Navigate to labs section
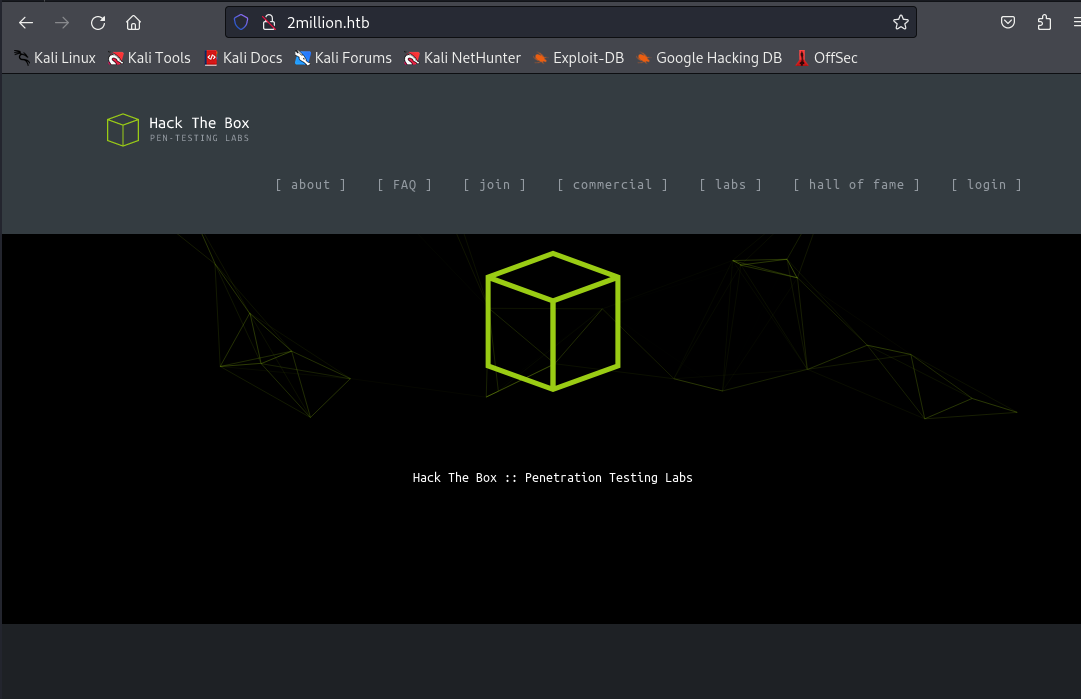 coord(730,185)
